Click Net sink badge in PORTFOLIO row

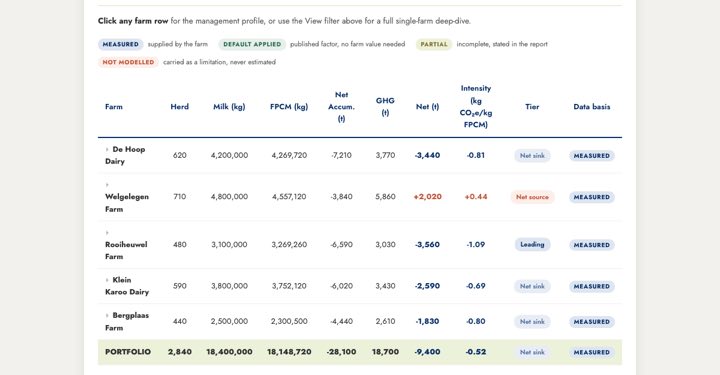coord(532,352)
